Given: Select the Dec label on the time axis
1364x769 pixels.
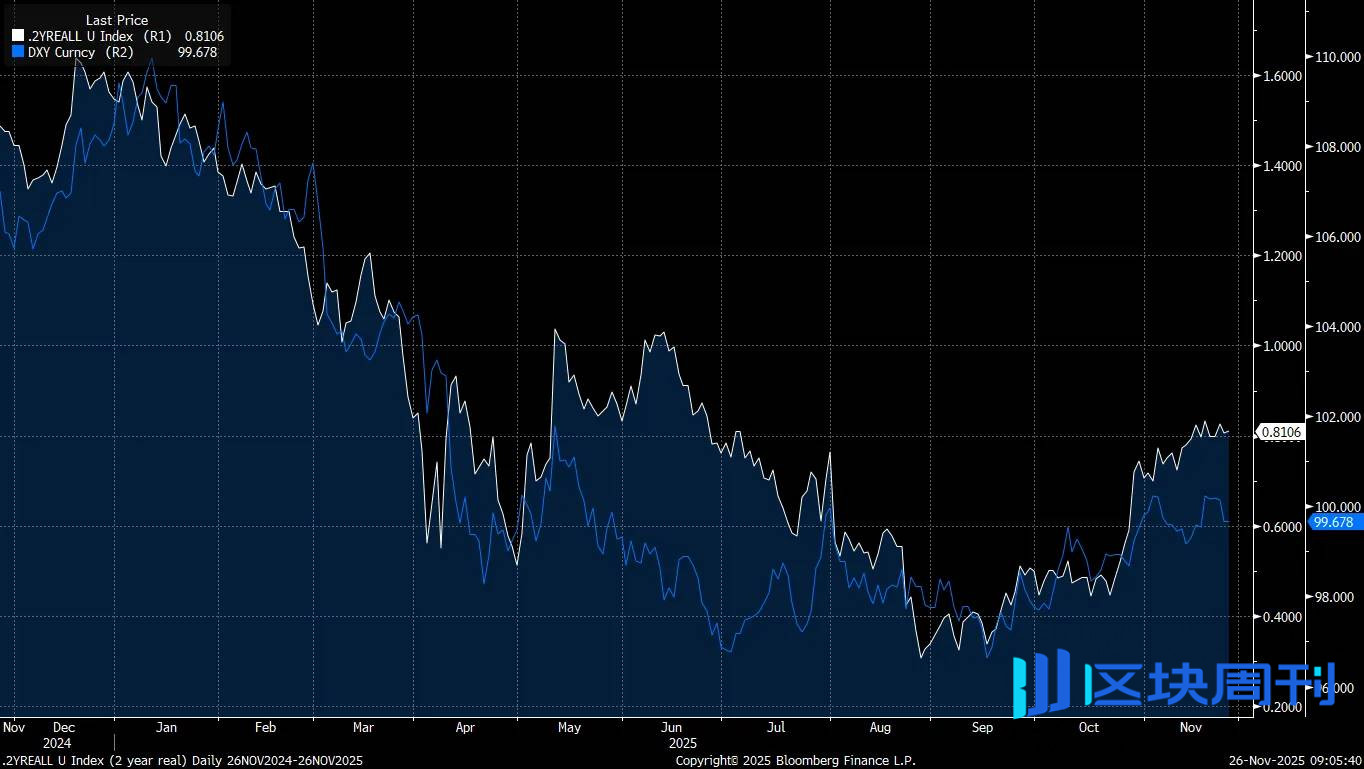Looking at the screenshot, I should [63, 727].
